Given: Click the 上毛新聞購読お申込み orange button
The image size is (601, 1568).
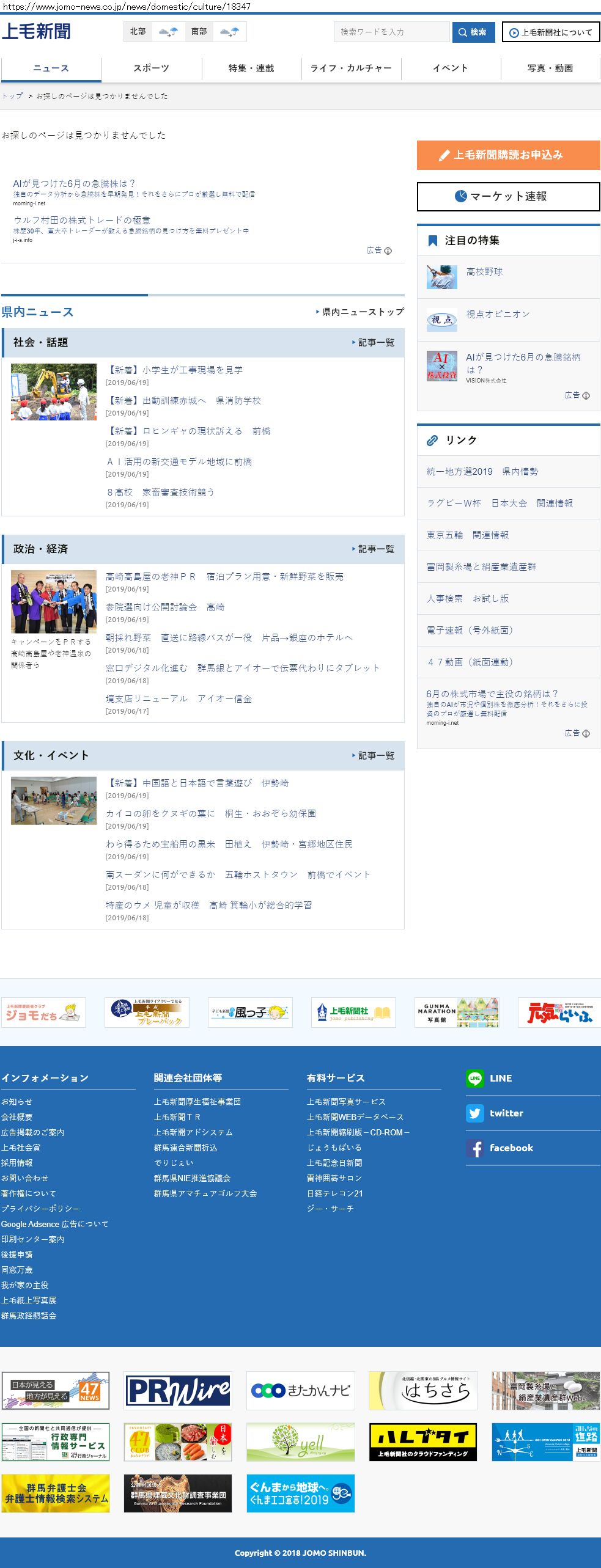Looking at the screenshot, I should tap(508, 155).
